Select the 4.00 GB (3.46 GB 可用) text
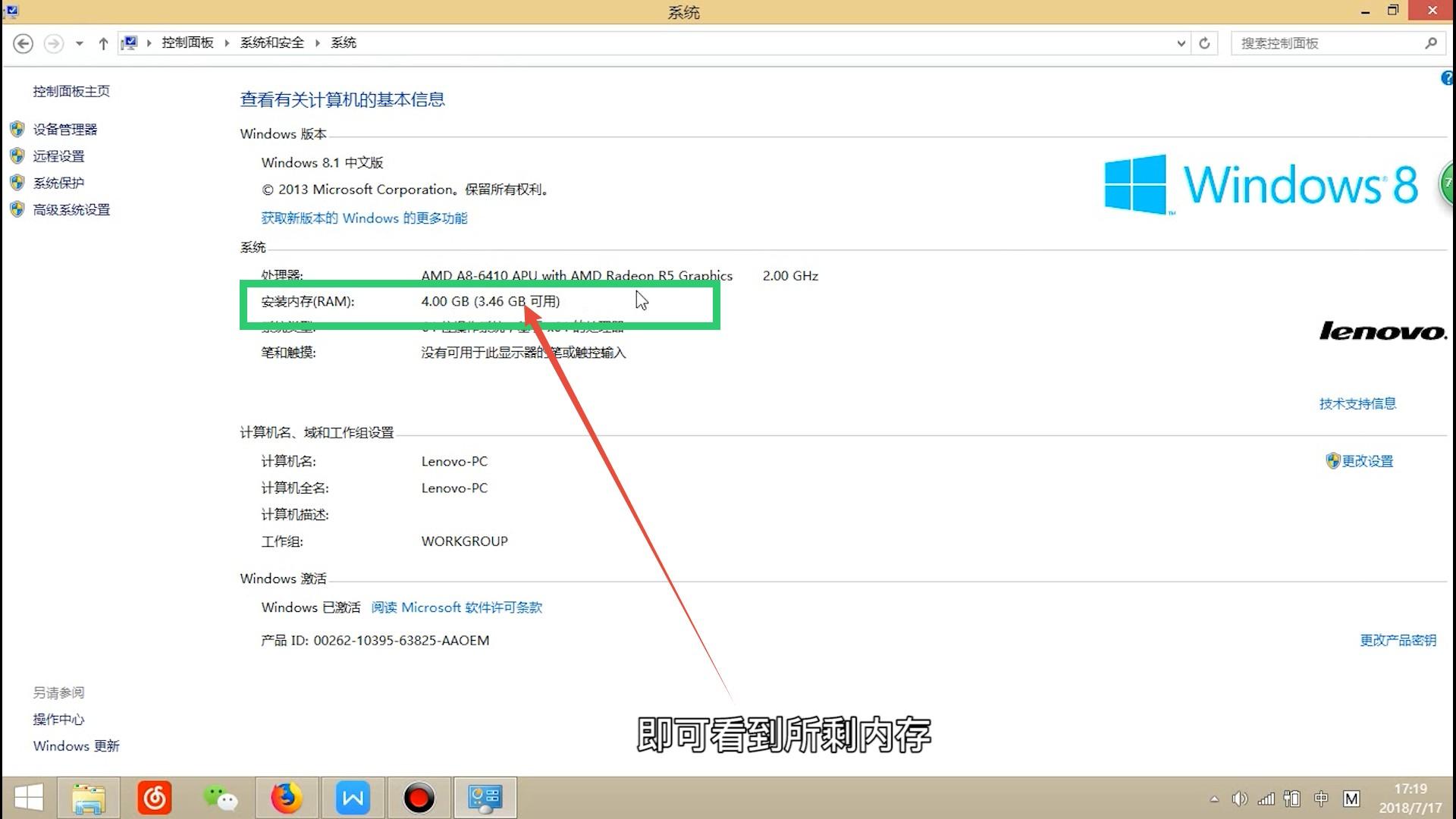Viewport: 1456px width, 819px height. point(490,301)
